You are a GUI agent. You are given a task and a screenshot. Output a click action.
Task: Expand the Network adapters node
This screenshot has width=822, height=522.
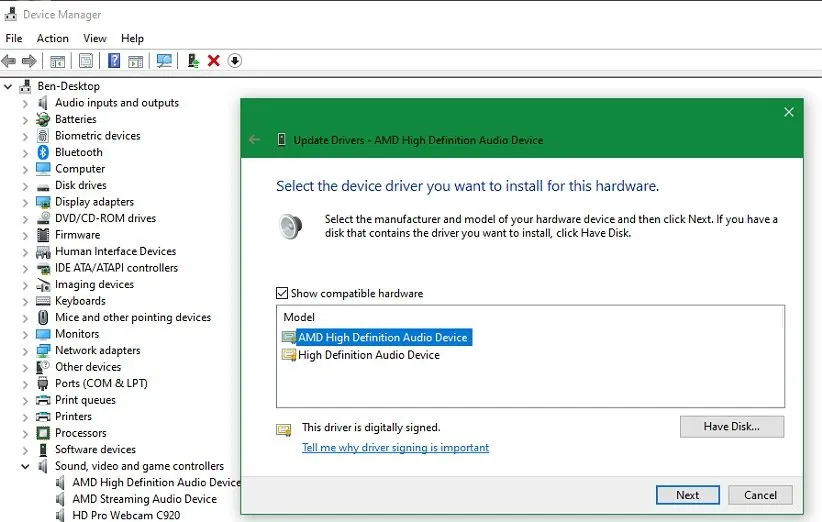tap(25, 351)
